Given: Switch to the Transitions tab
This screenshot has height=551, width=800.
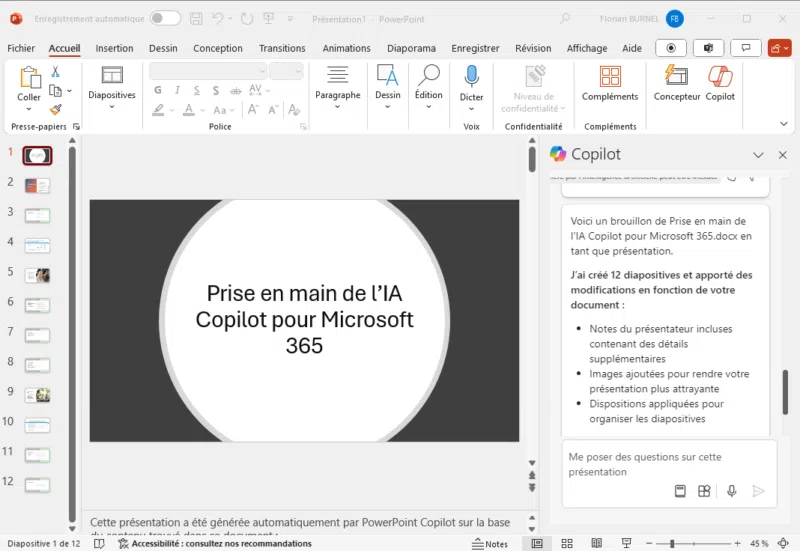Looking at the screenshot, I should [x=282, y=48].
